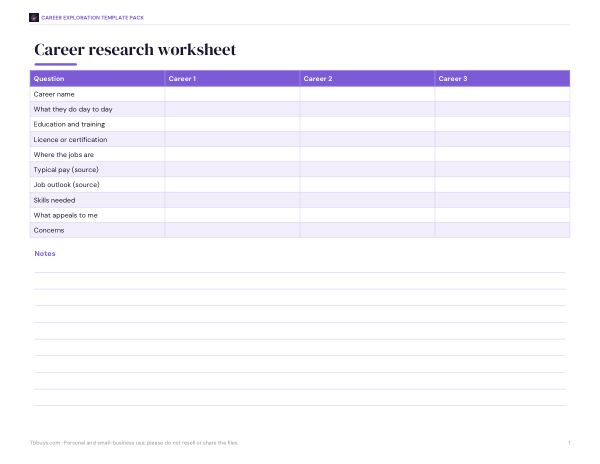
Task: Click the 'CAREER EXPLORATION TEMPLATE PACK' header text
Action: coord(93,18)
